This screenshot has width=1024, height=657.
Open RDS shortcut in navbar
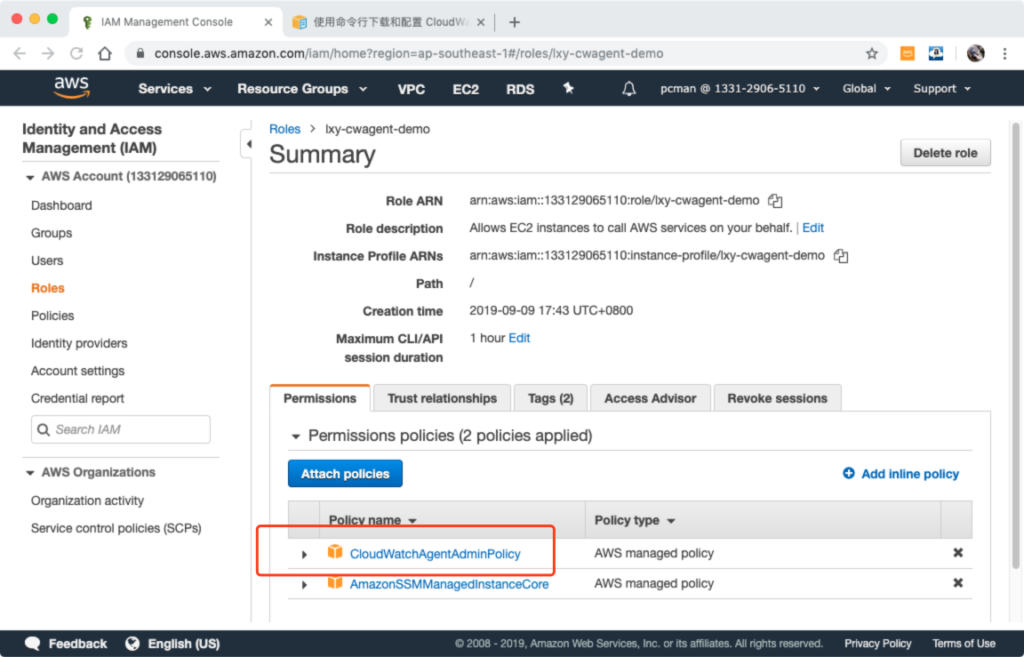click(520, 89)
